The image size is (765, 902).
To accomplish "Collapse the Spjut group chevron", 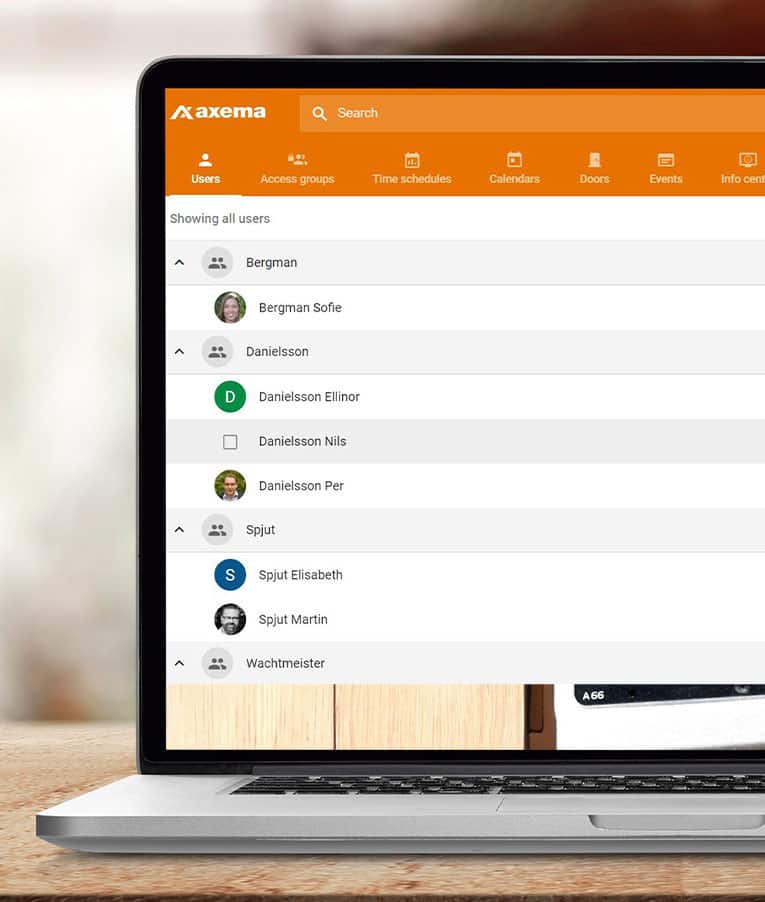I will [179, 530].
